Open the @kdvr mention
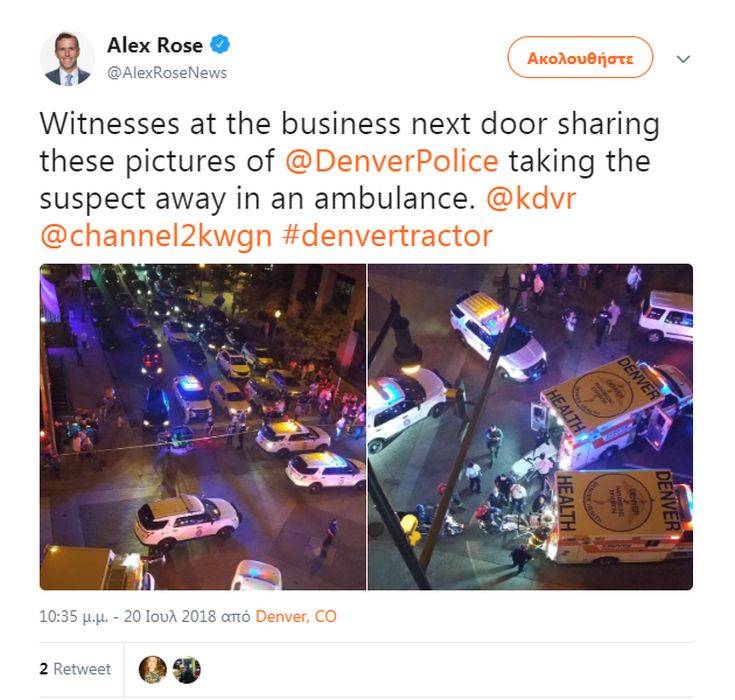The image size is (735, 700). pos(531,198)
